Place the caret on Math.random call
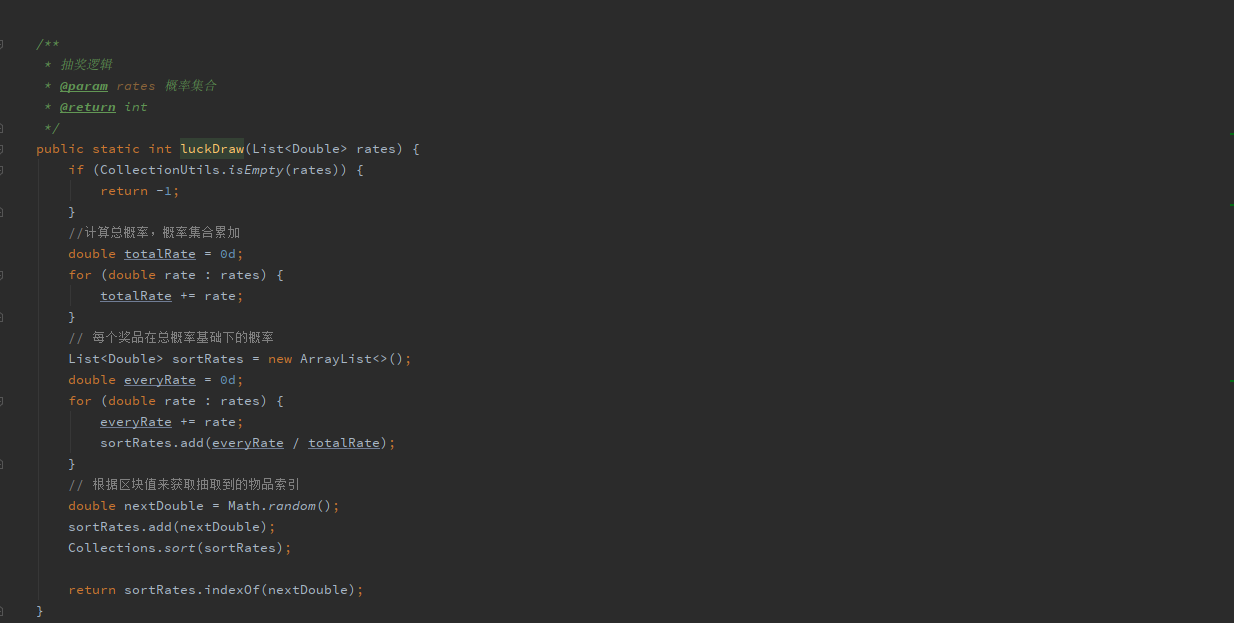 click(x=283, y=506)
